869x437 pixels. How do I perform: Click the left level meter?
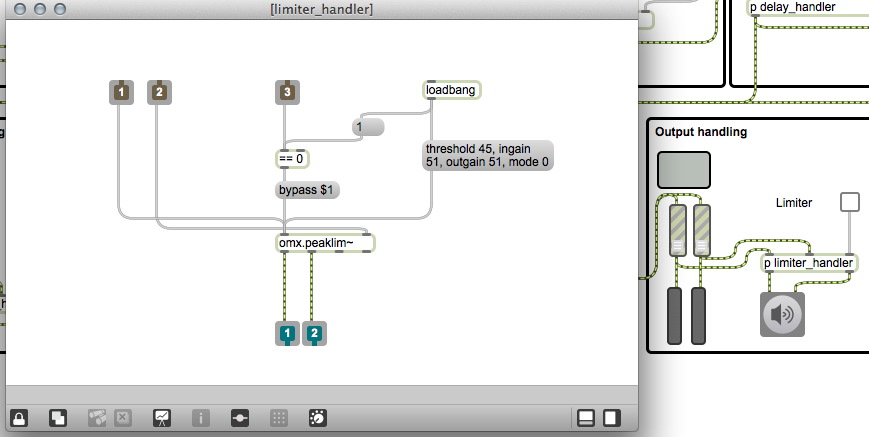click(674, 316)
